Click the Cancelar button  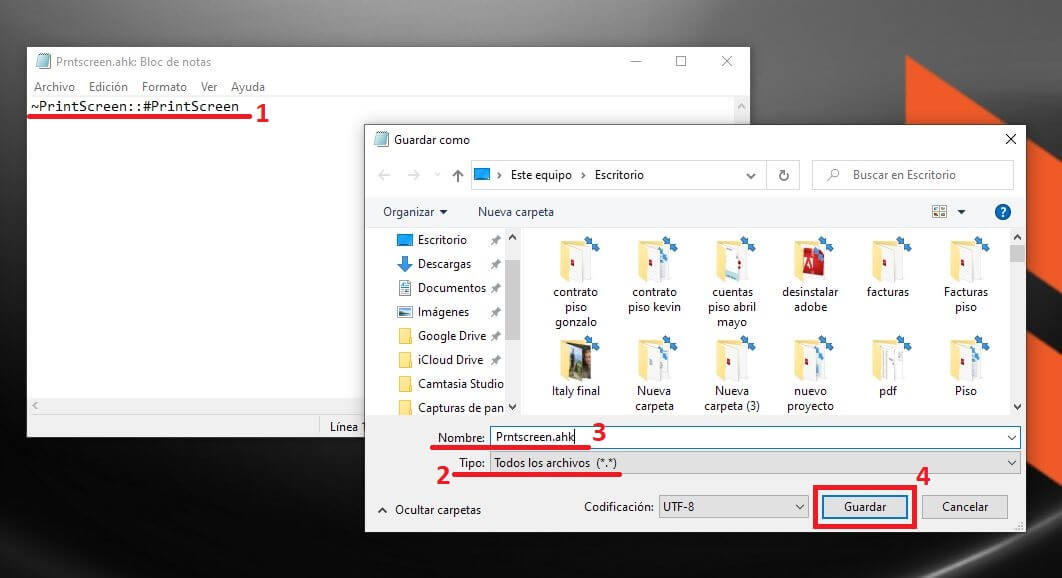pos(964,507)
